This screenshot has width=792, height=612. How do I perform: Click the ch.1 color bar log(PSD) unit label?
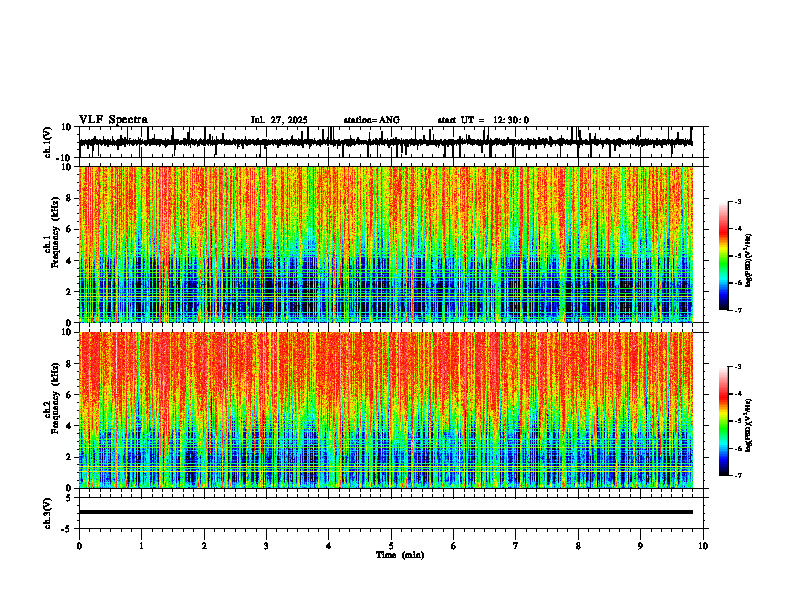(749, 261)
